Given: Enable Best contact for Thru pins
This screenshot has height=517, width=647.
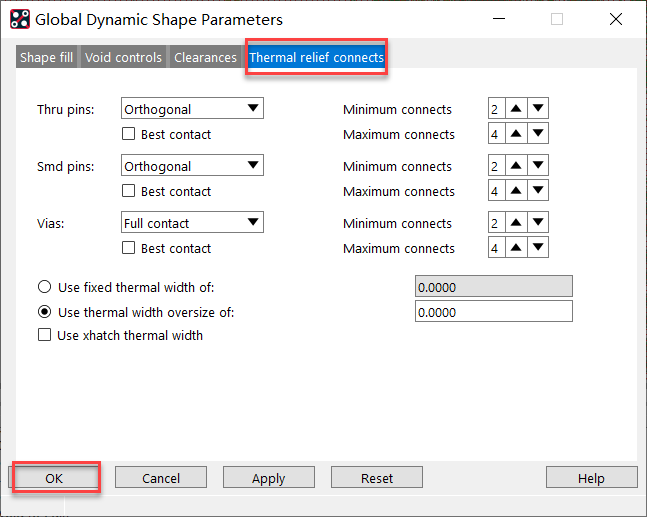Looking at the screenshot, I should (x=128, y=134).
